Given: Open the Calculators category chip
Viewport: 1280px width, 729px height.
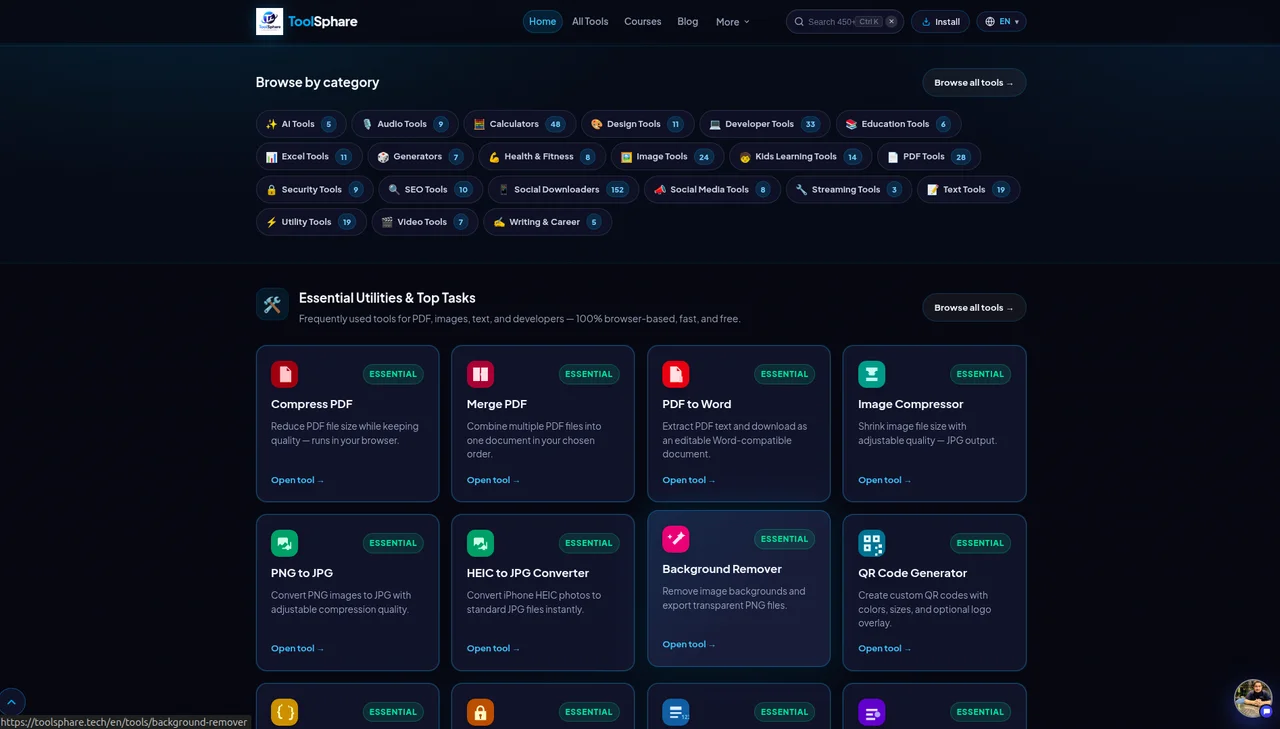Looking at the screenshot, I should click(520, 124).
